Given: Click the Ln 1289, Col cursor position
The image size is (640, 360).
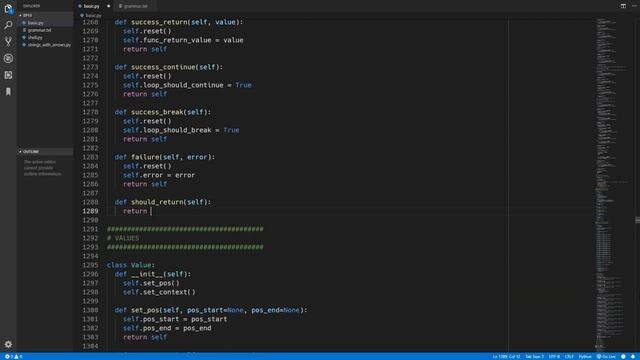Looking at the screenshot, I should tap(506, 357).
